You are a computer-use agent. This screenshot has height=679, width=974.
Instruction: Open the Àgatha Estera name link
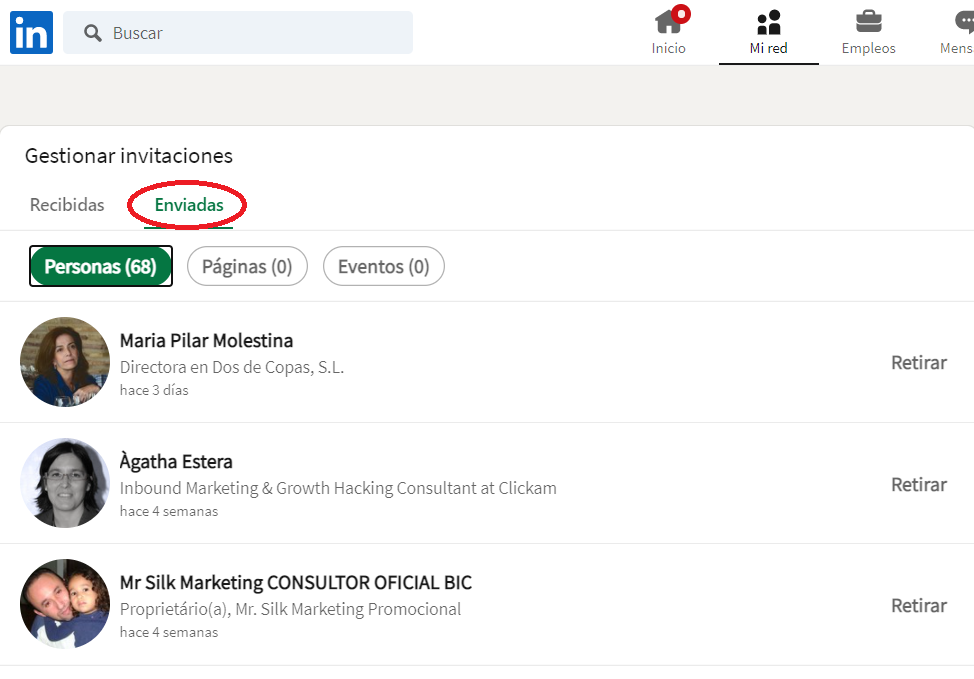[176, 462]
